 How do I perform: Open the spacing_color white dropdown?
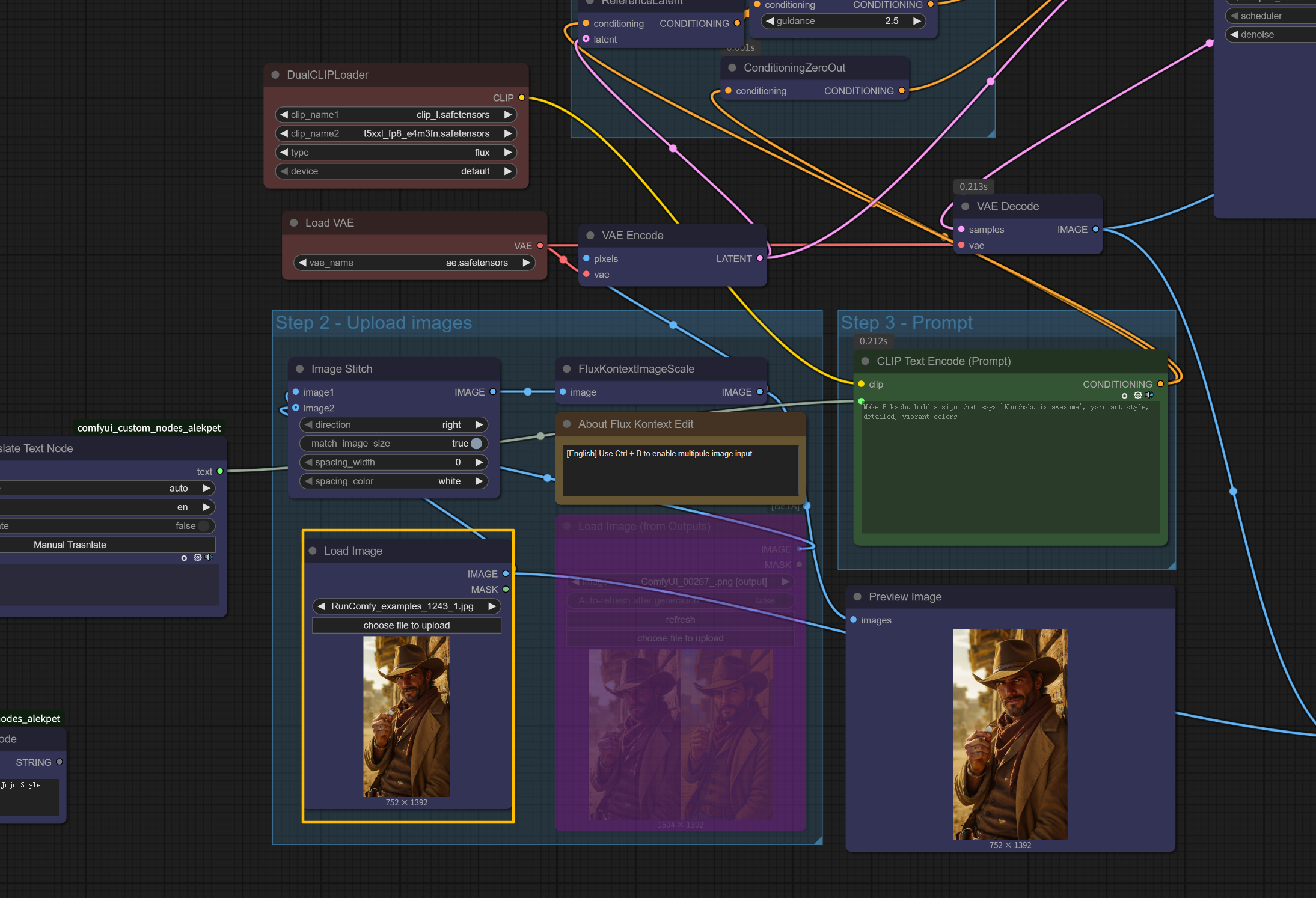394,481
